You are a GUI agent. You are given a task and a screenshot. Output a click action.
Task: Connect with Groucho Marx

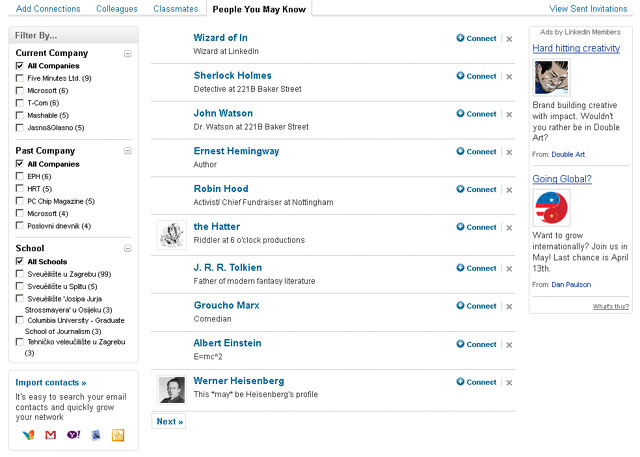pos(476,306)
